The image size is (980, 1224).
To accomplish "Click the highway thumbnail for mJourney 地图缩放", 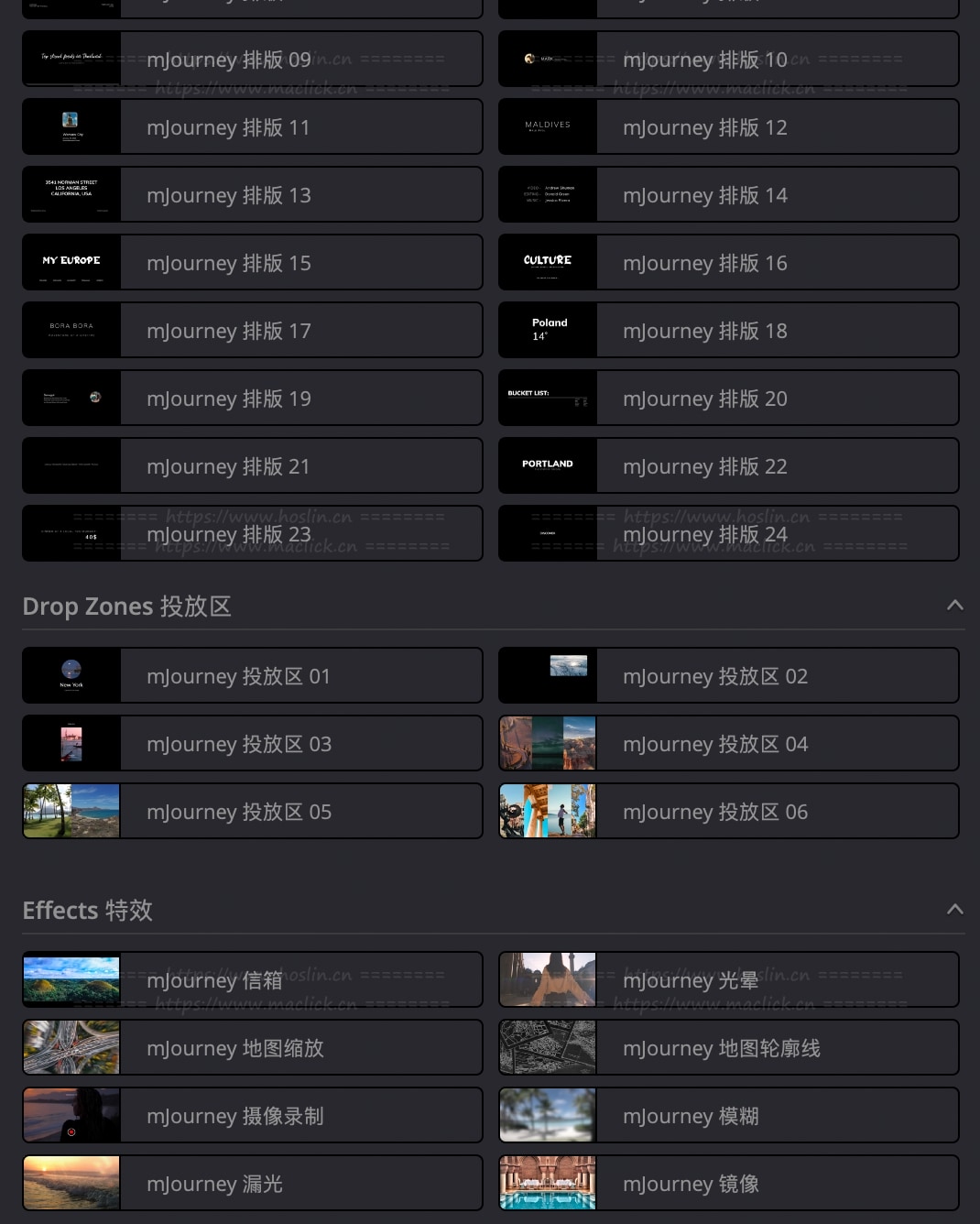I will (71, 1047).
